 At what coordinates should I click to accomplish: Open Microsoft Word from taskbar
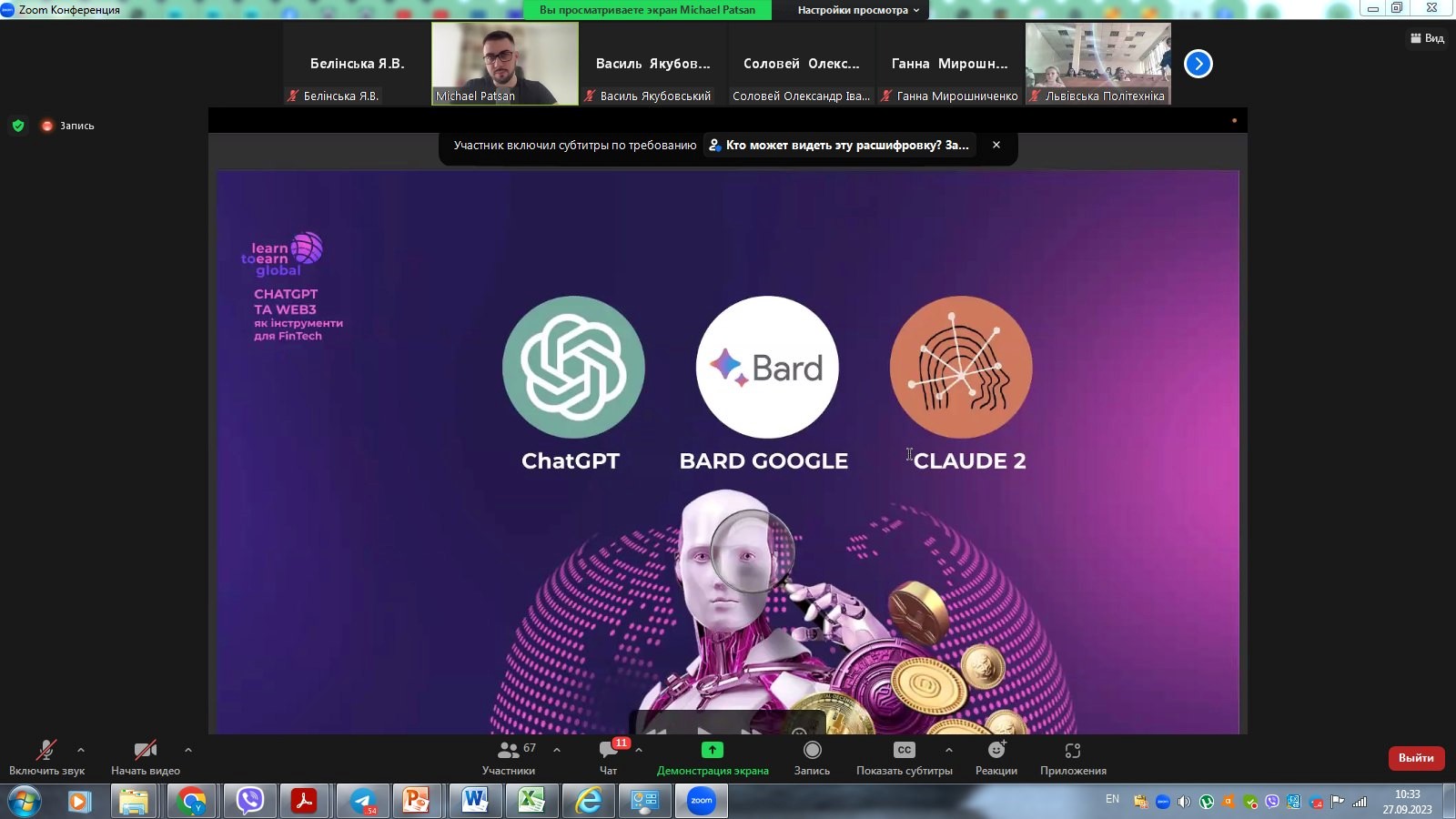[474, 802]
